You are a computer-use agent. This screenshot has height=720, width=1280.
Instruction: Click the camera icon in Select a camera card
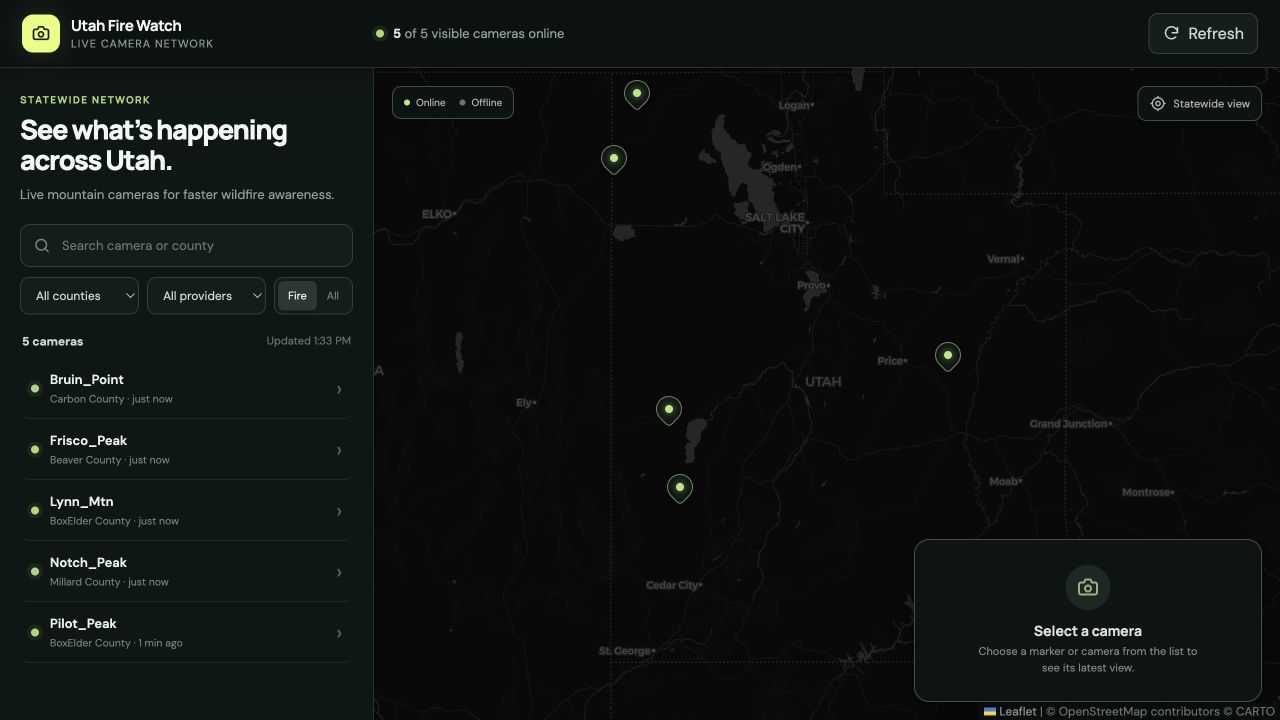tap(1088, 587)
